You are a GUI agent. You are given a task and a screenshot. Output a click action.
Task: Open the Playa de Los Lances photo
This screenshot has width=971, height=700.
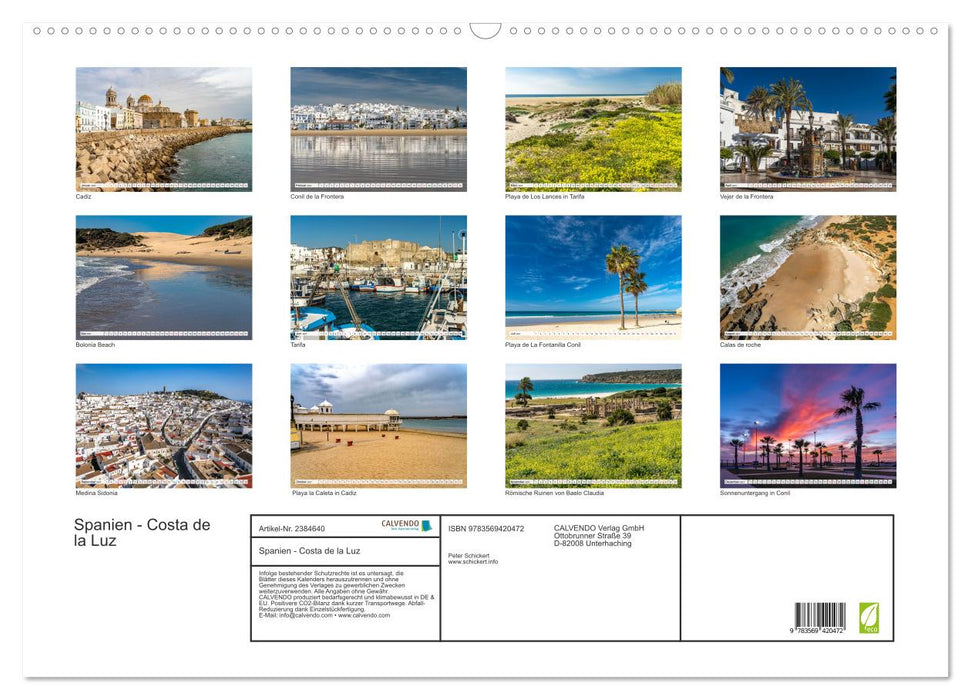(593, 129)
